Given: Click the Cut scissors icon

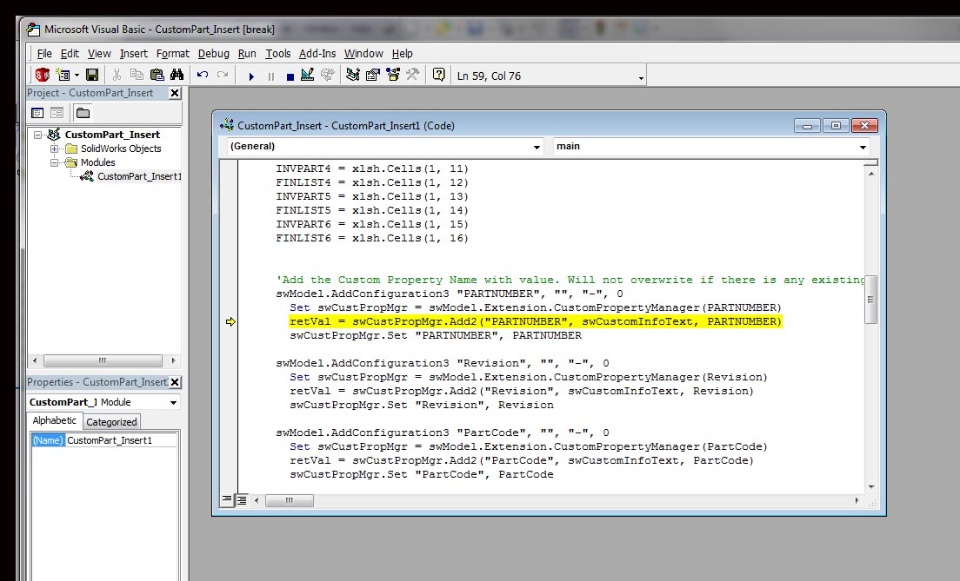Looking at the screenshot, I should tap(116, 75).
